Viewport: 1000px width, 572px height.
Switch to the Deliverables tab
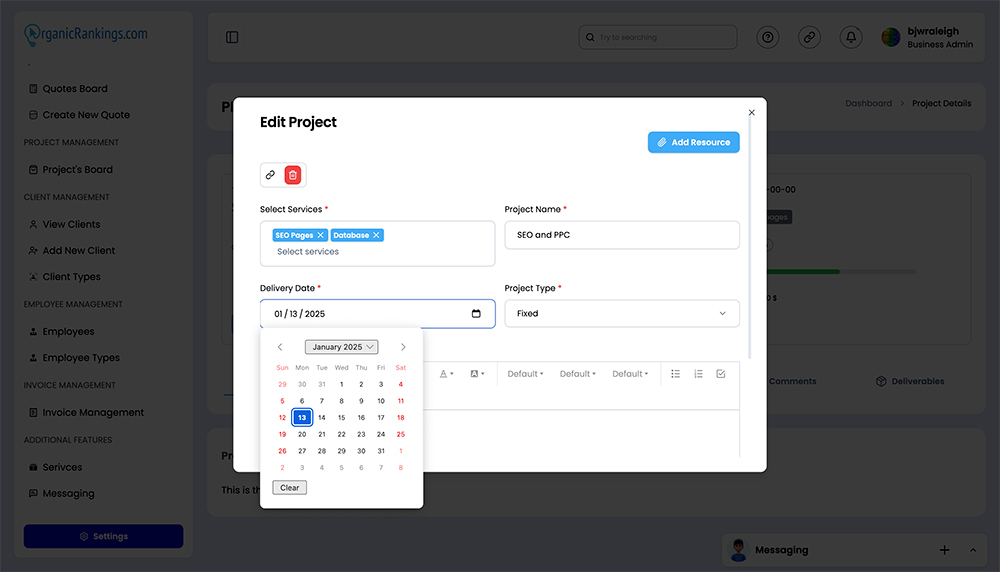[x=910, y=381]
